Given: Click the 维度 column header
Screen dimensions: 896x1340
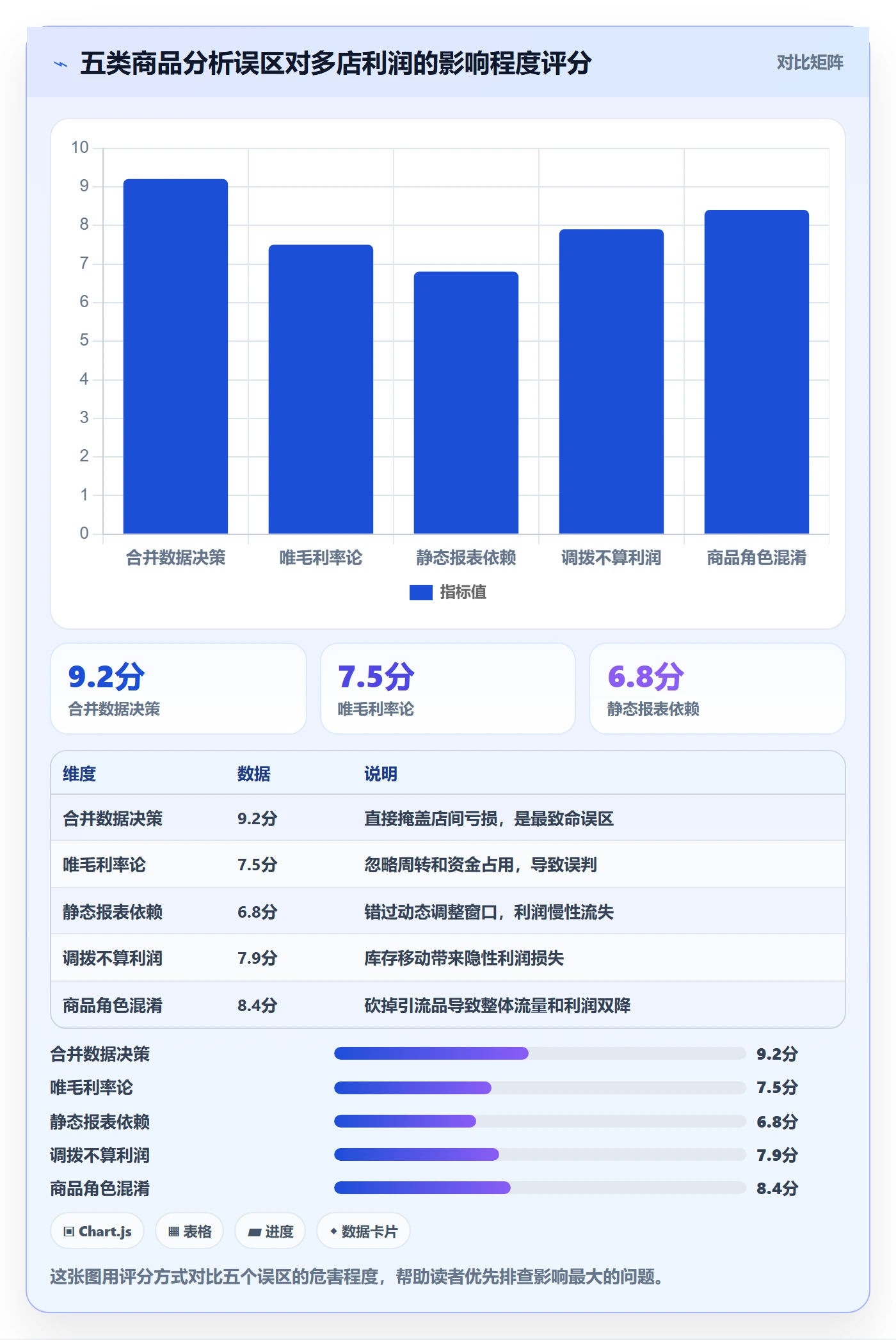Looking at the screenshot, I should [x=79, y=774].
